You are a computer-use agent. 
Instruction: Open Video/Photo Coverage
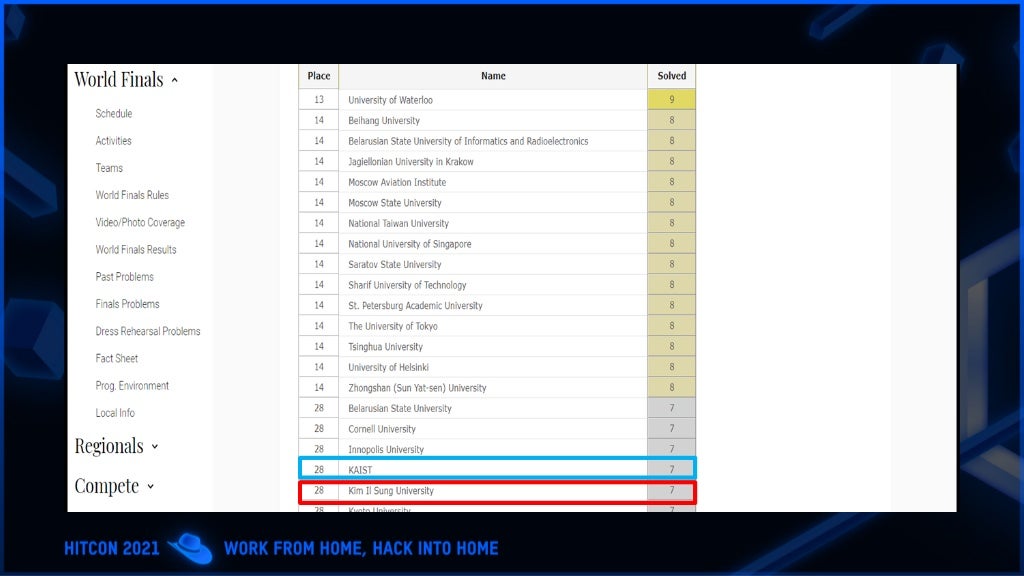140,223
